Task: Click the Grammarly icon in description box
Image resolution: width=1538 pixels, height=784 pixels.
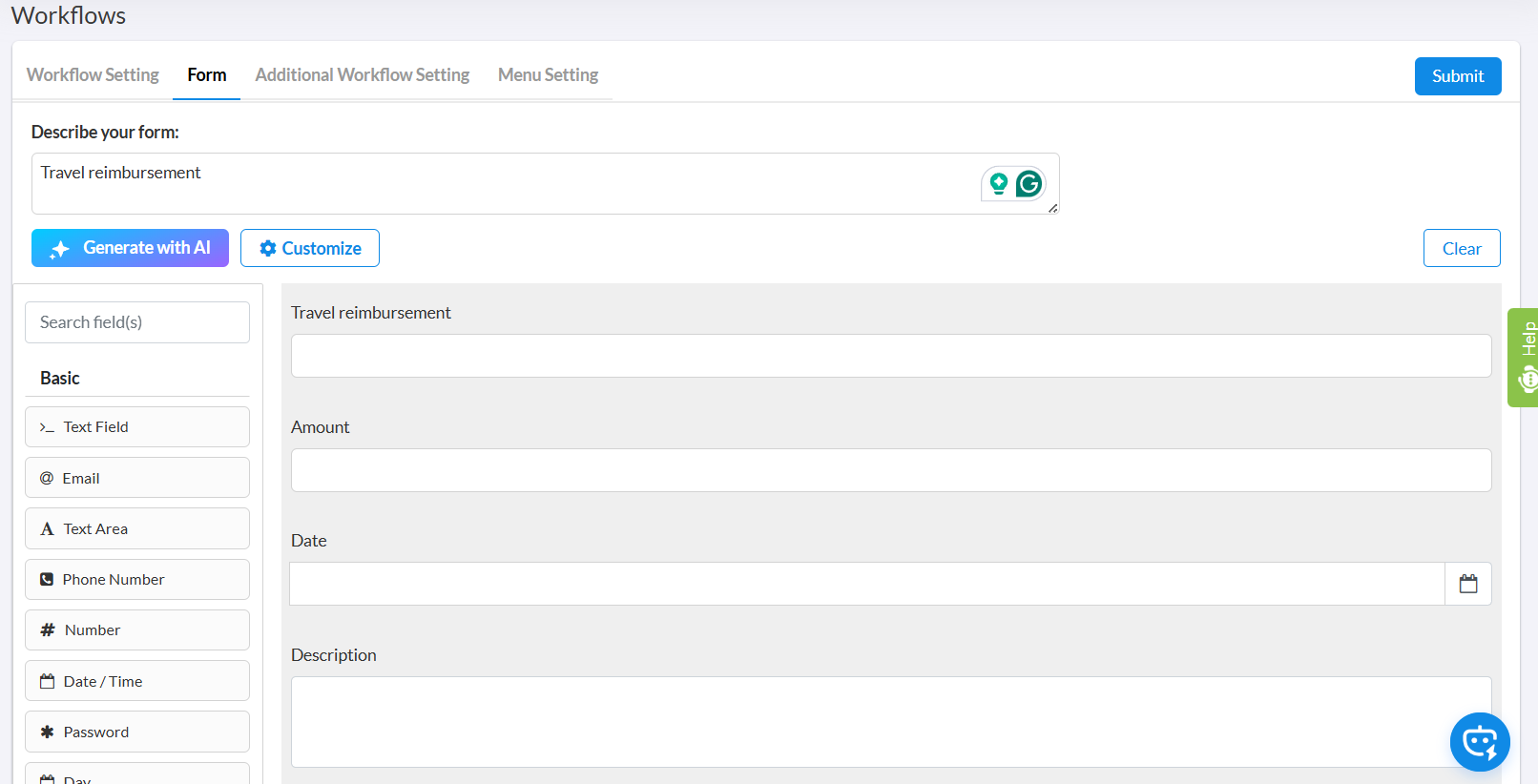Action: 1029,183
